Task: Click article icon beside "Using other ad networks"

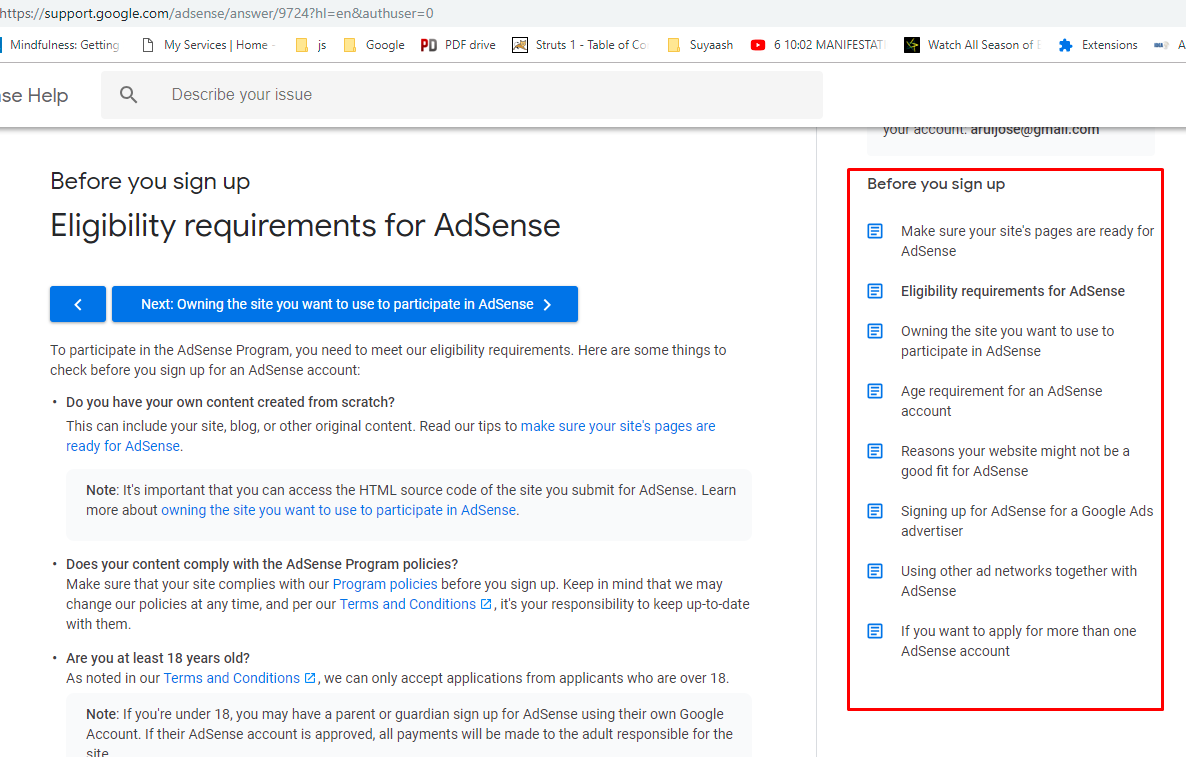Action: coord(875,571)
